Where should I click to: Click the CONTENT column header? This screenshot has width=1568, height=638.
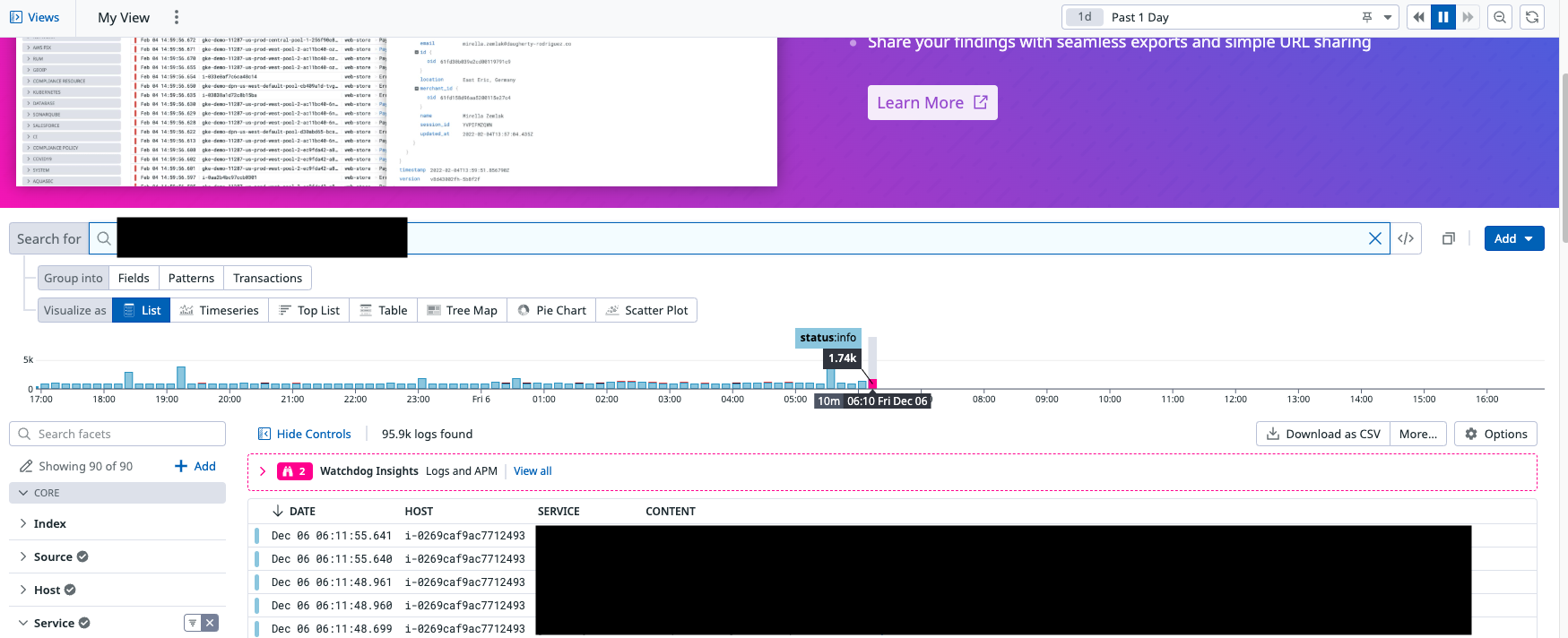(671, 512)
